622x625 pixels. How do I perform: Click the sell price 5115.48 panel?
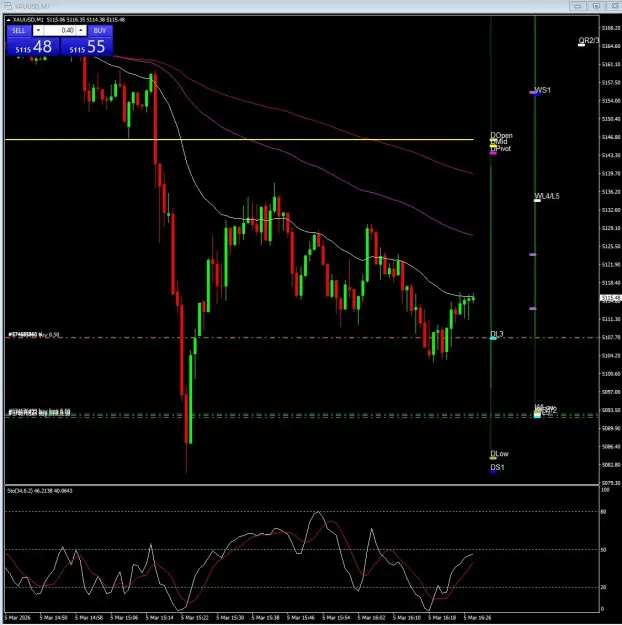33,47
